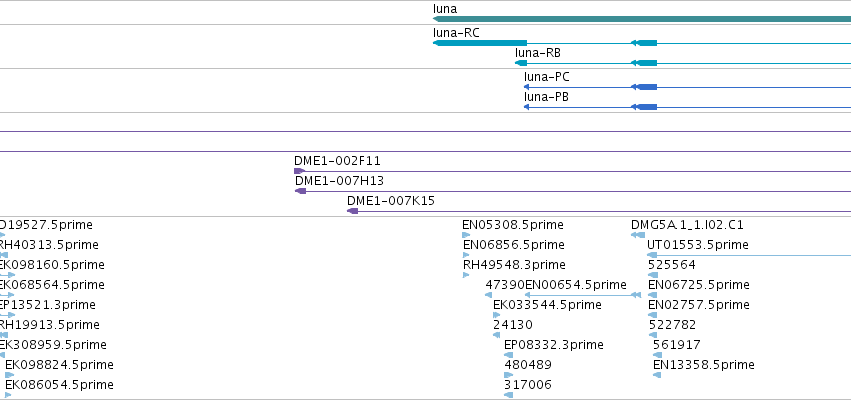Click the DMG5A.1_1.I02.C1 feature marker
The height and width of the screenshot is (400, 851).
(x=638, y=235)
